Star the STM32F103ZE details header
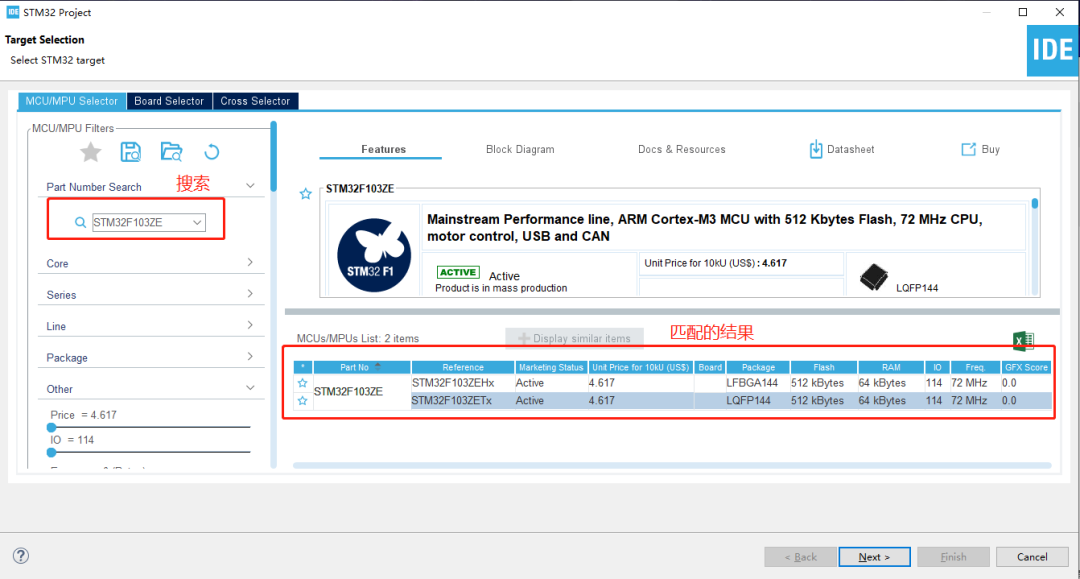 point(306,194)
